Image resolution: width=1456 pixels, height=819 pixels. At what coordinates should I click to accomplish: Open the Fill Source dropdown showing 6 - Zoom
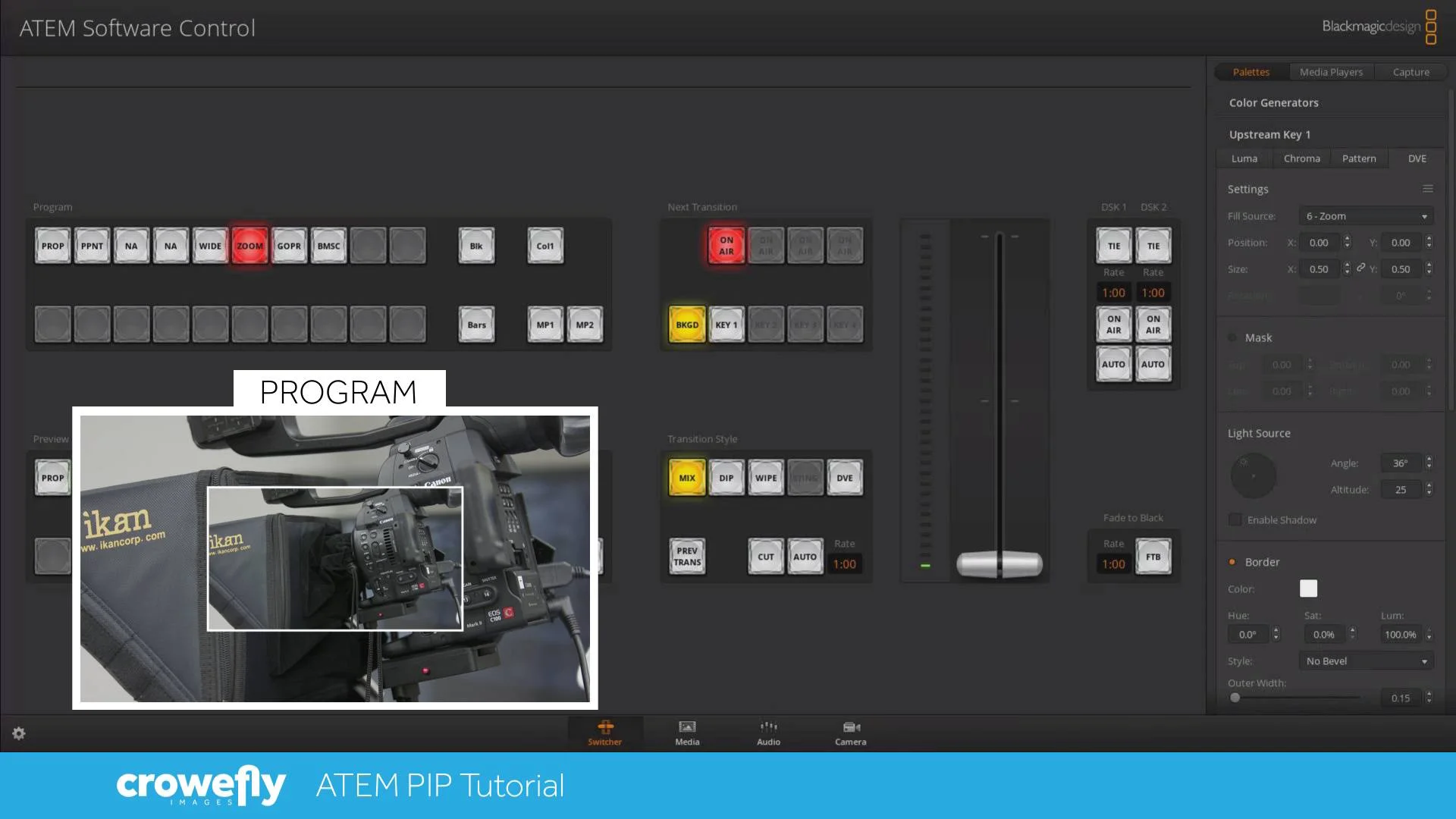(x=1364, y=215)
